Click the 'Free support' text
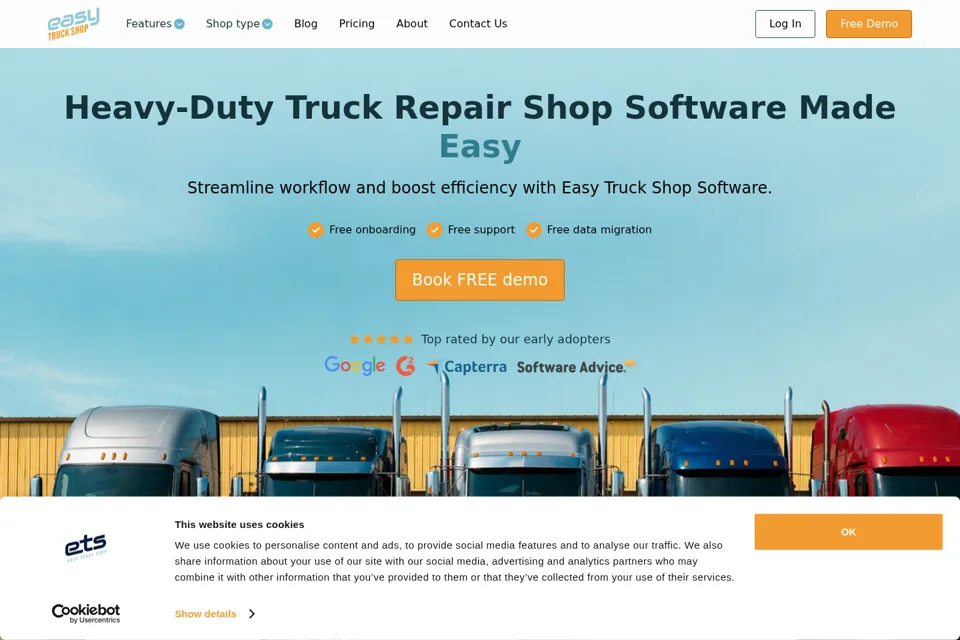Image resolution: width=960 pixels, height=640 pixels. (x=481, y=230)
